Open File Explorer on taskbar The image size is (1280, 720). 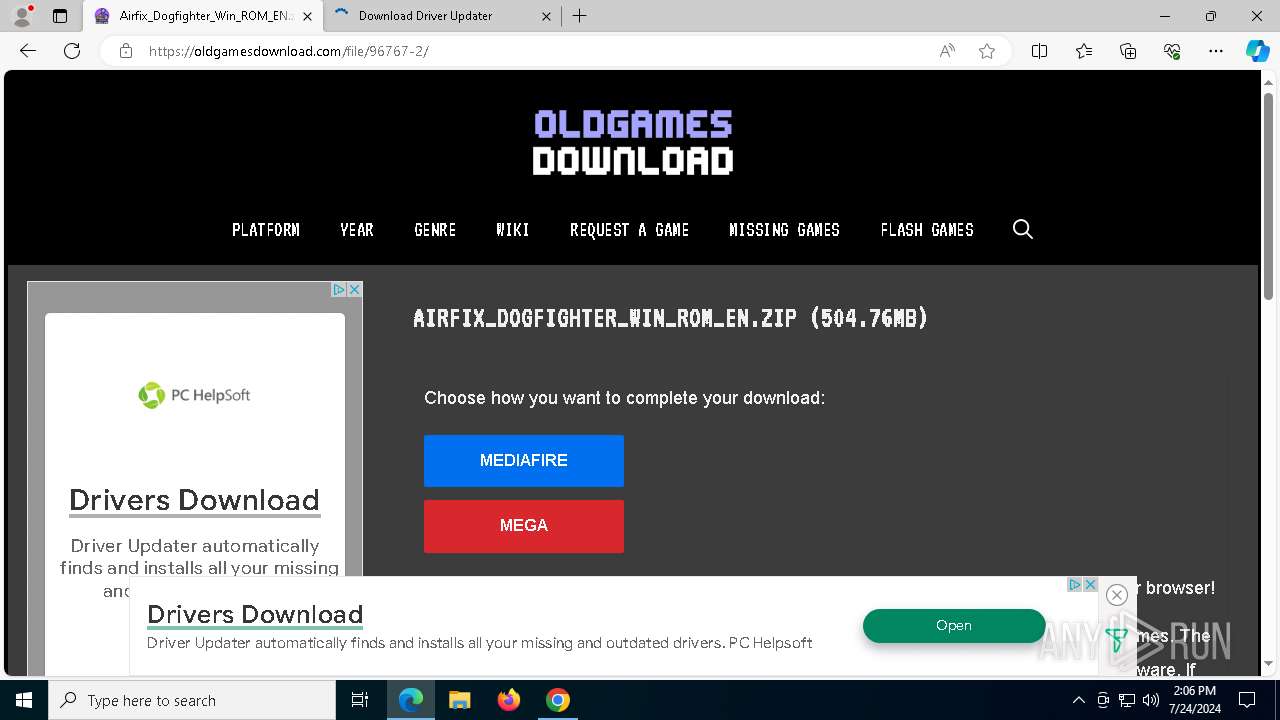point(459,700)
